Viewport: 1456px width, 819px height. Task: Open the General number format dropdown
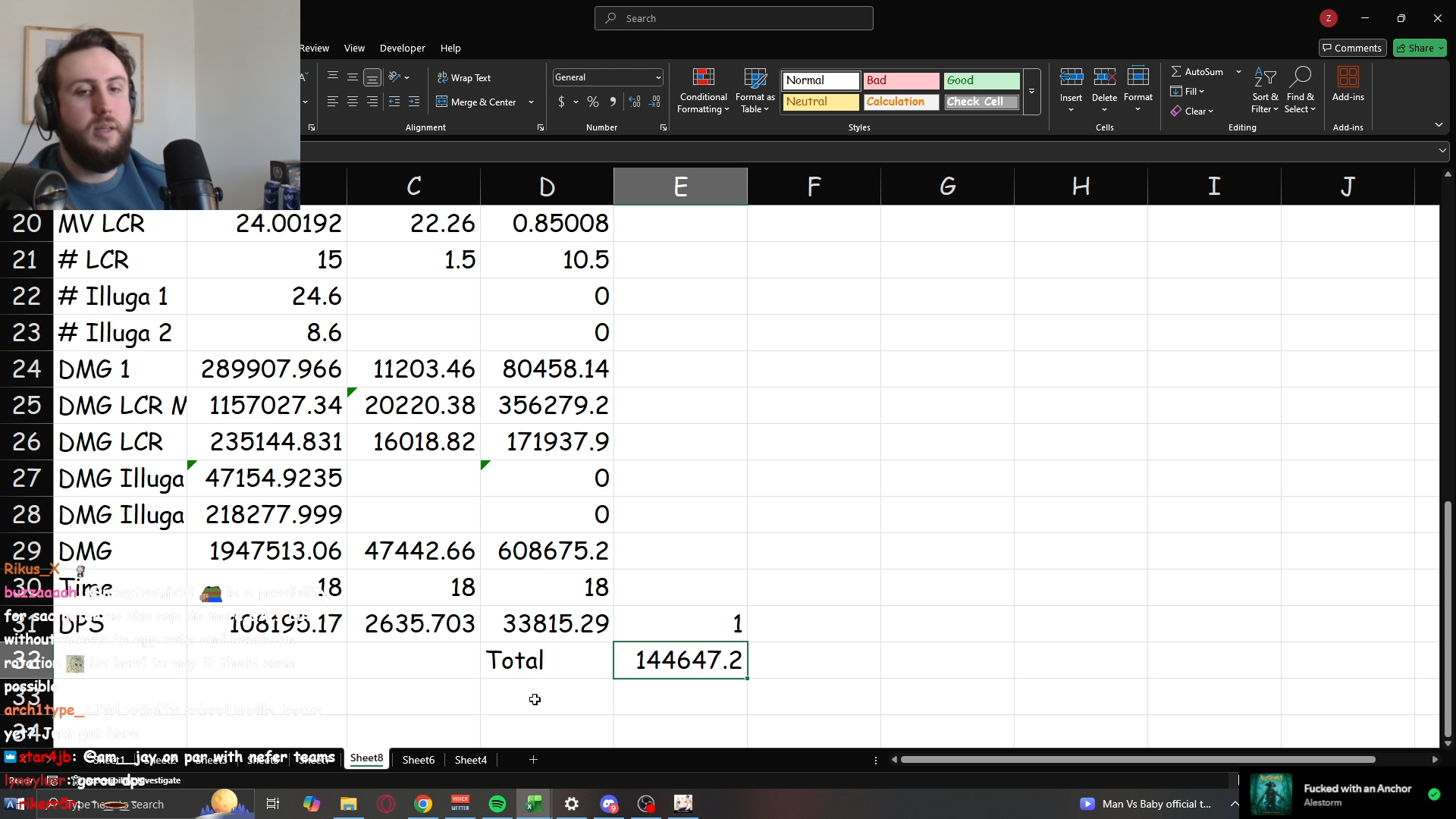(657, 77)
